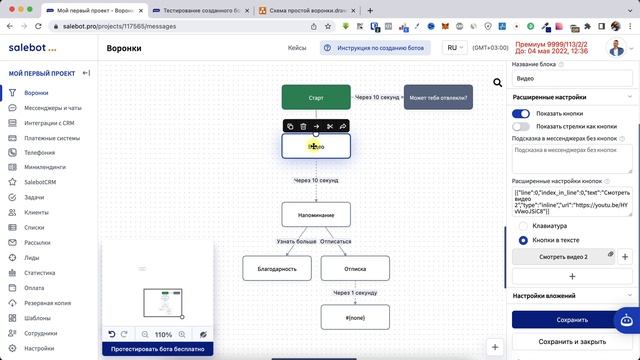Collapse Расширенные настройки section

(629, 97)
